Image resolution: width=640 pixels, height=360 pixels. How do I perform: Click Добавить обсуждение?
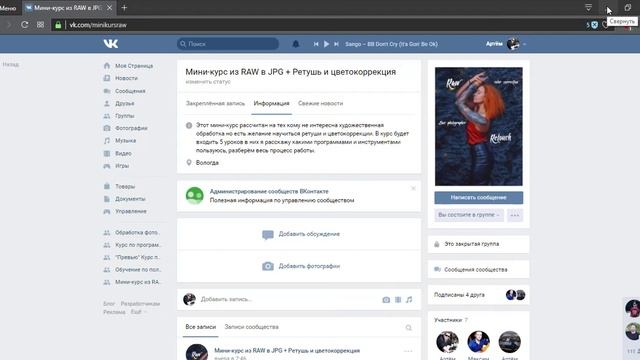(301, 234)
